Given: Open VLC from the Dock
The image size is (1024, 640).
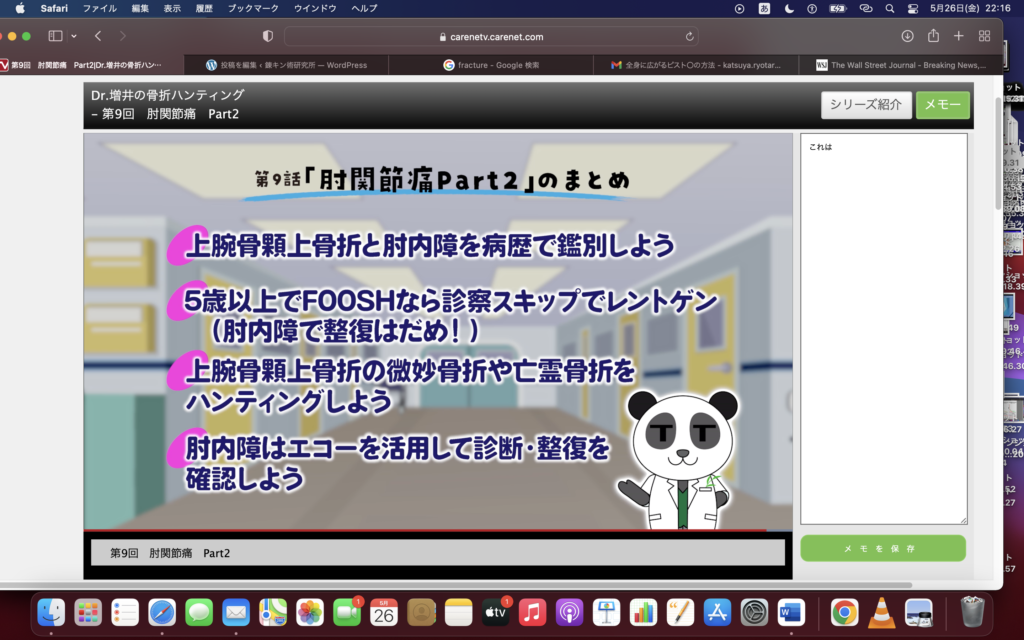Looking at the screenshot, I should point(881,611).
